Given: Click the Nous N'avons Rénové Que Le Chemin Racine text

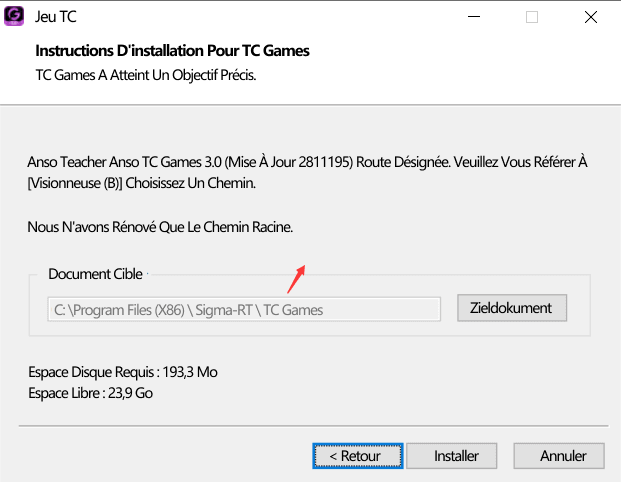Looking at the screenshot, I should click(x=160, y=227).
